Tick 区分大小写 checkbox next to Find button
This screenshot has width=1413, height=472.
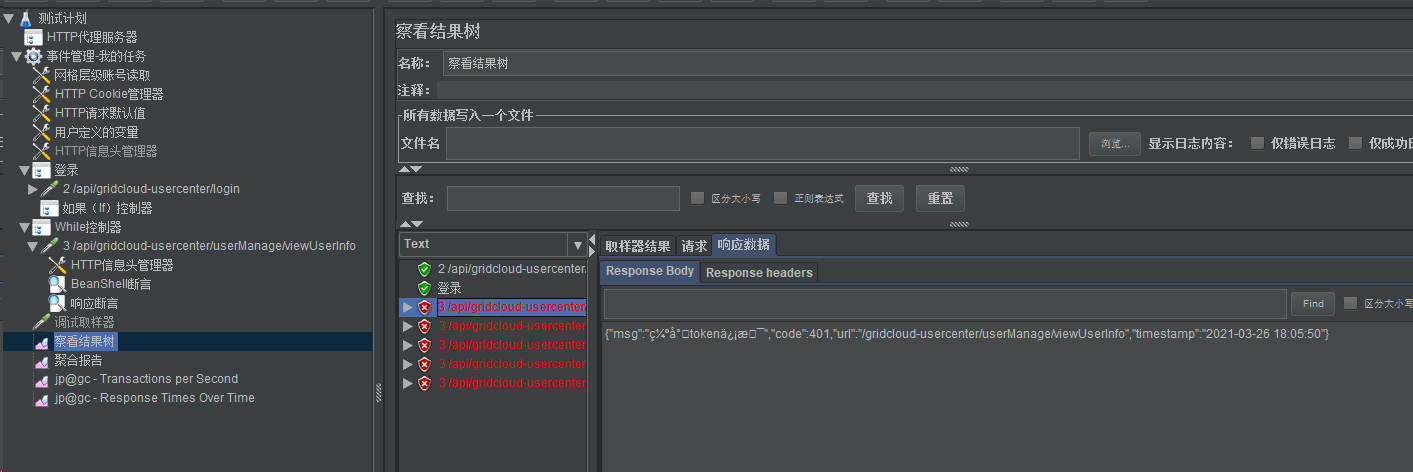1351,303
